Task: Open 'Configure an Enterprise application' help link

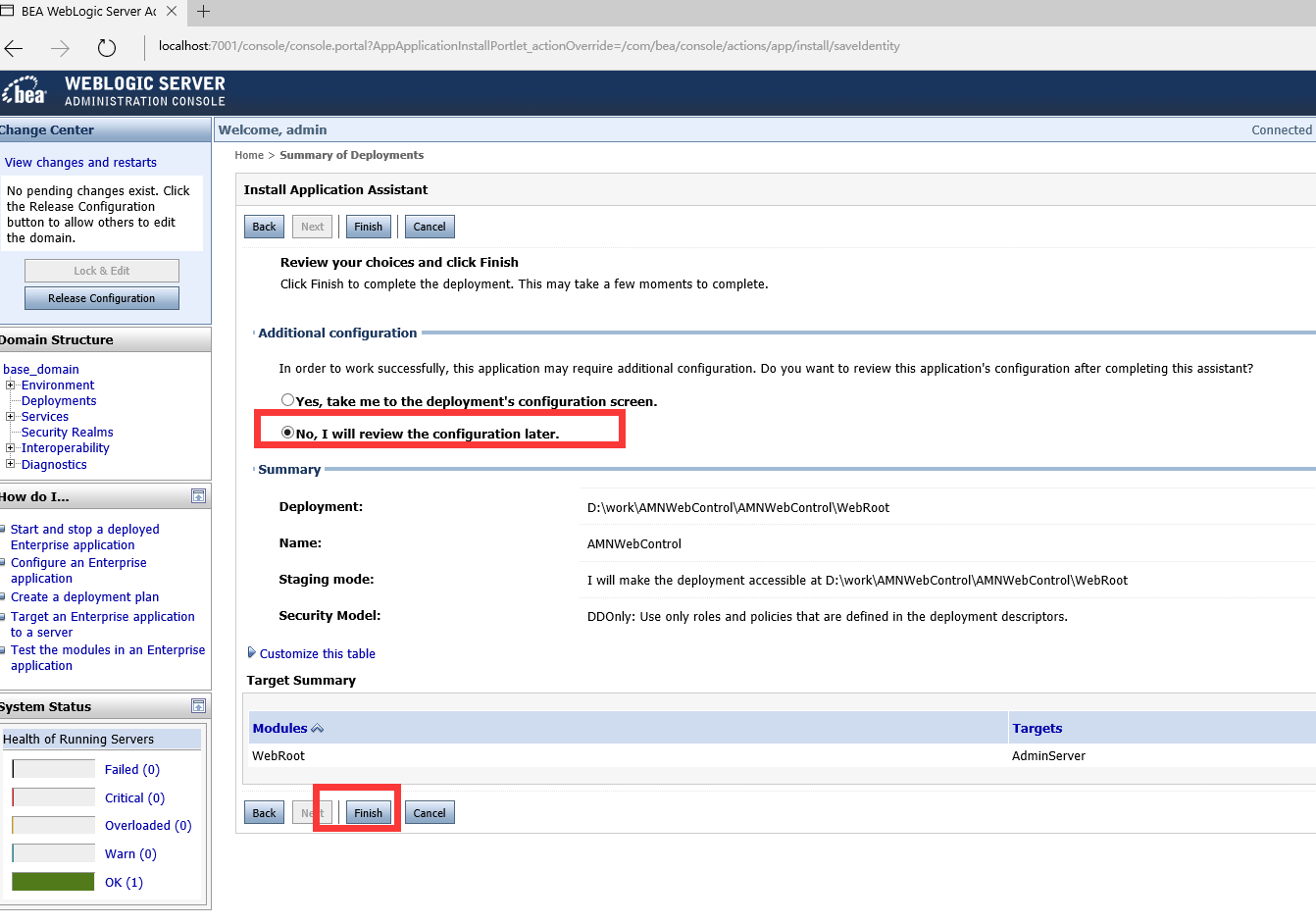Action: [78, 571]
